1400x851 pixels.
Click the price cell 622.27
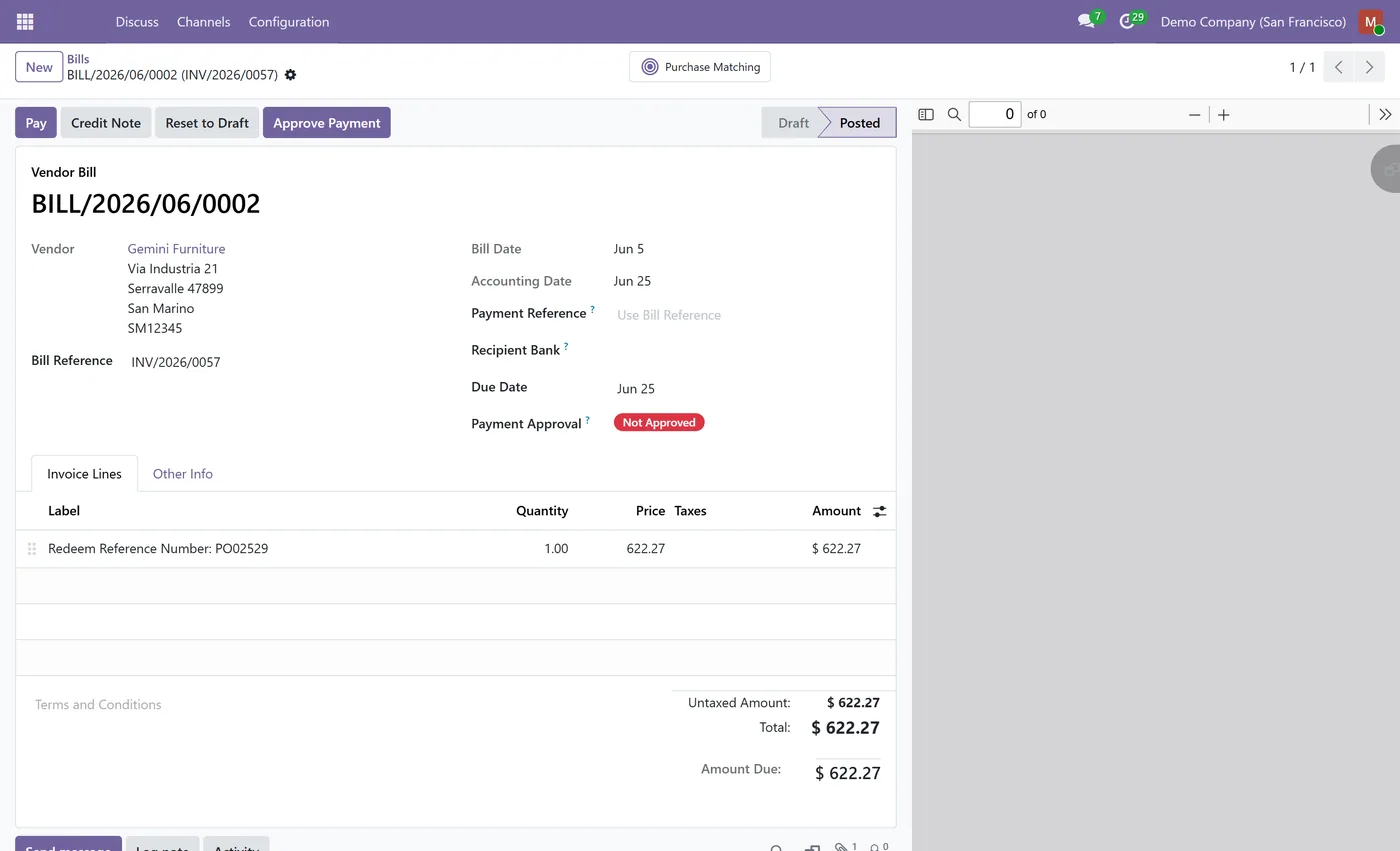click(646, 549)
